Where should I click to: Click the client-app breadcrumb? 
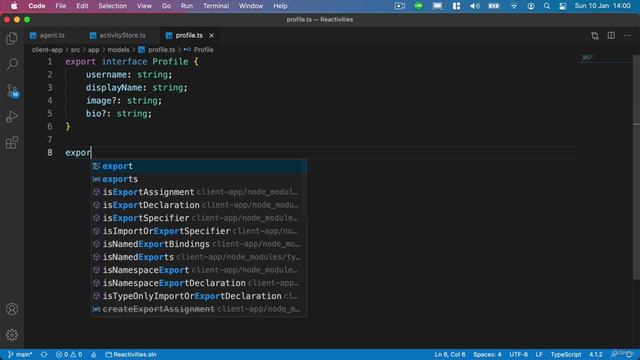pyautogui.click(x=47, y=50)
